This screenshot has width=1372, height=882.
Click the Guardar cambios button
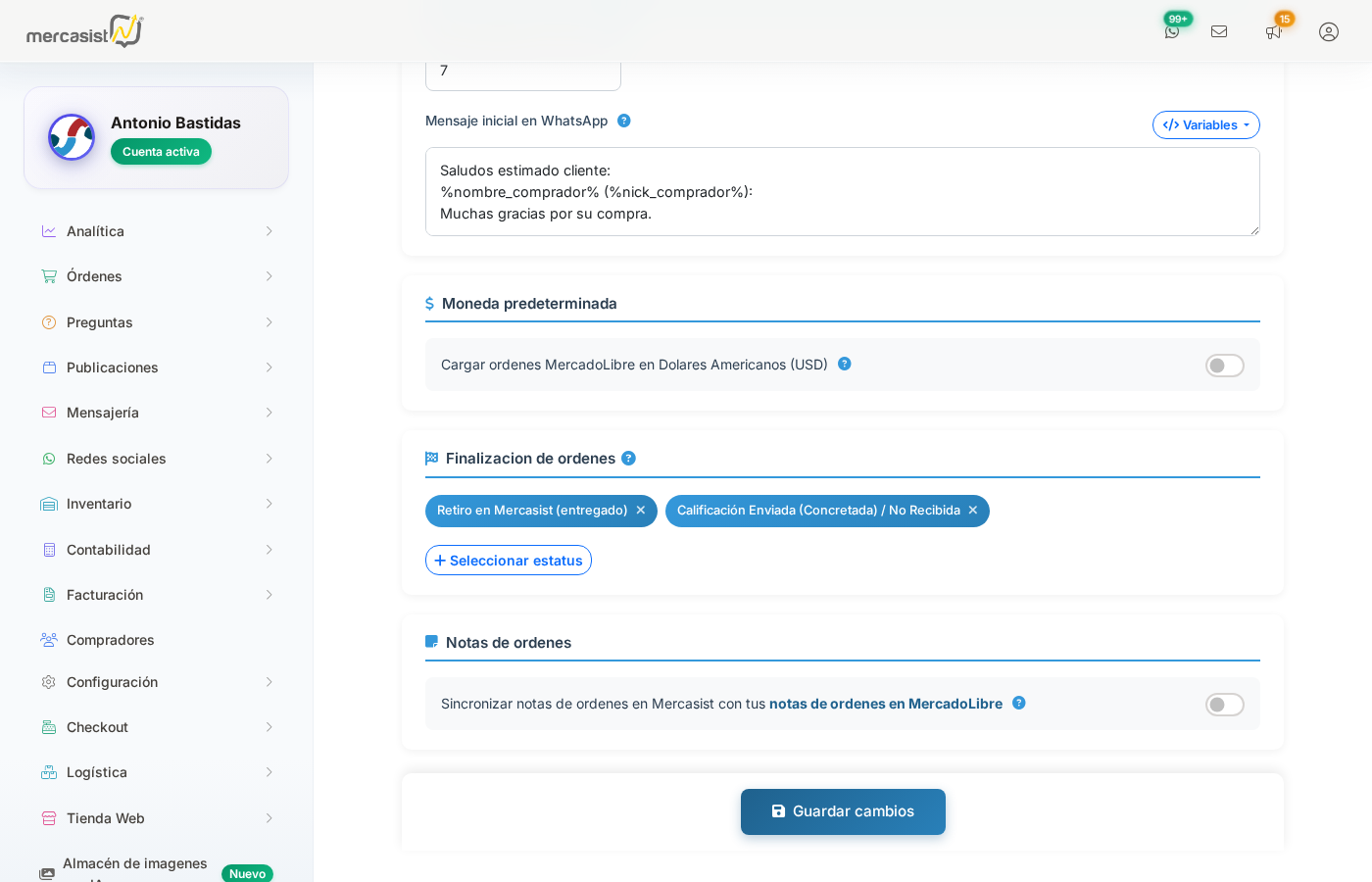[x=843, y=811]
